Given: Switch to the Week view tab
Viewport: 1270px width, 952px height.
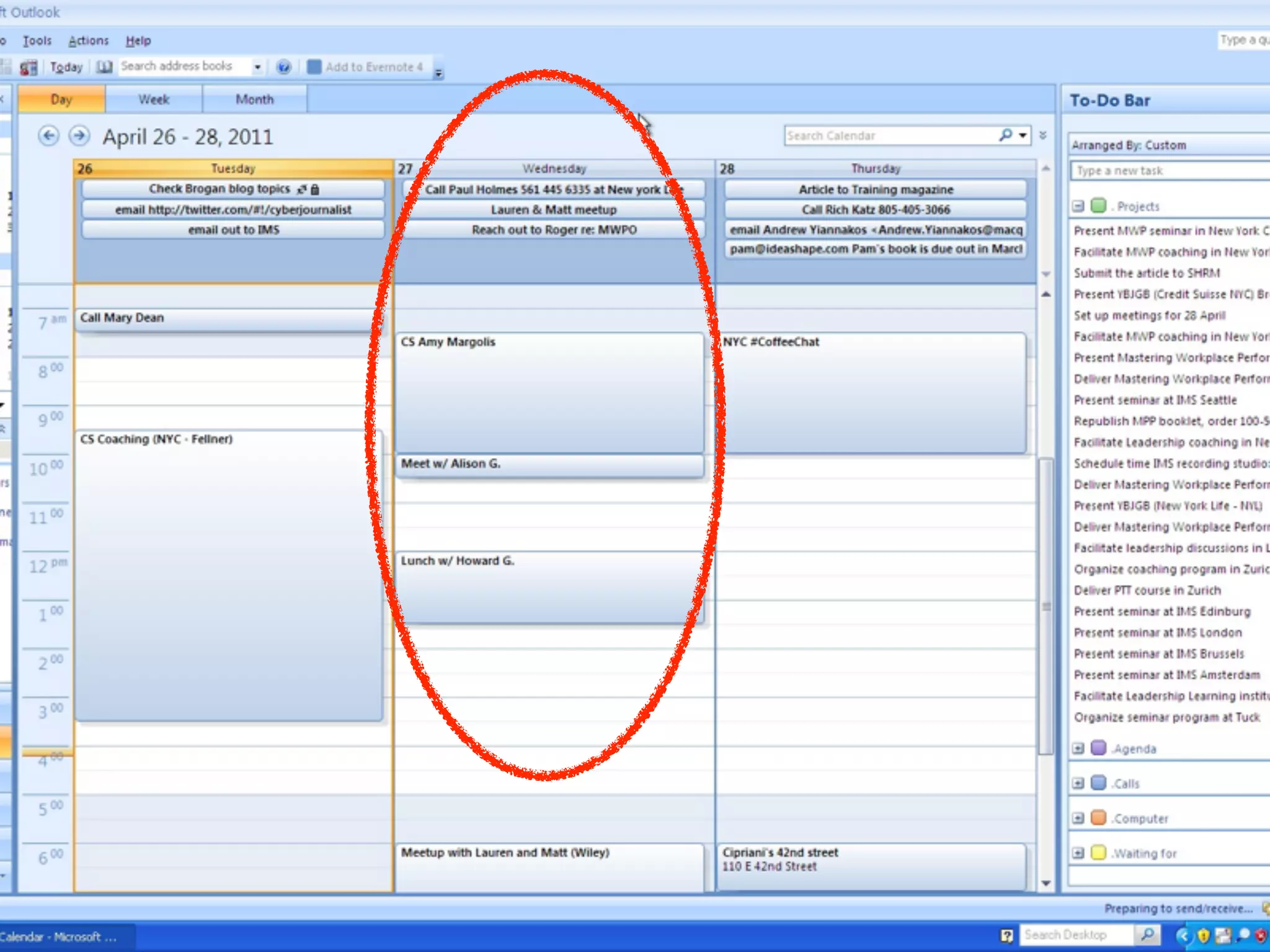Looking at the screenshot, I should pos(153,99).
